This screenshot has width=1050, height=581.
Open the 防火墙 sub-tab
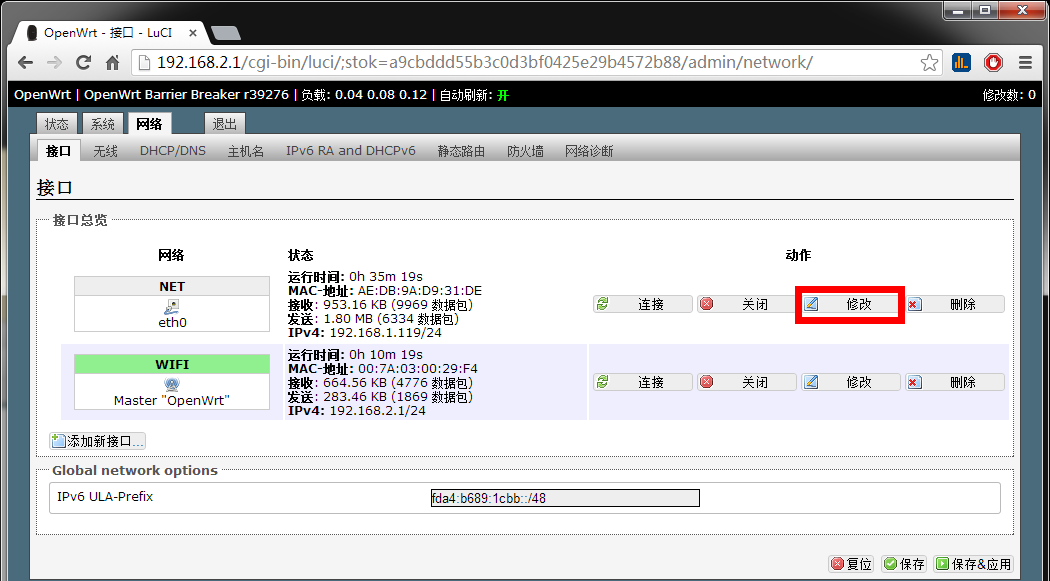526,151
